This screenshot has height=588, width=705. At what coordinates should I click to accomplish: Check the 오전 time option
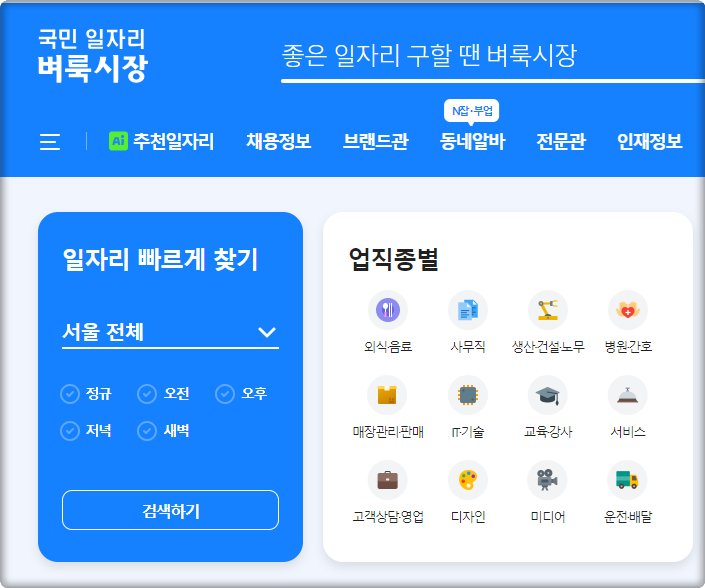click(147, 394)
